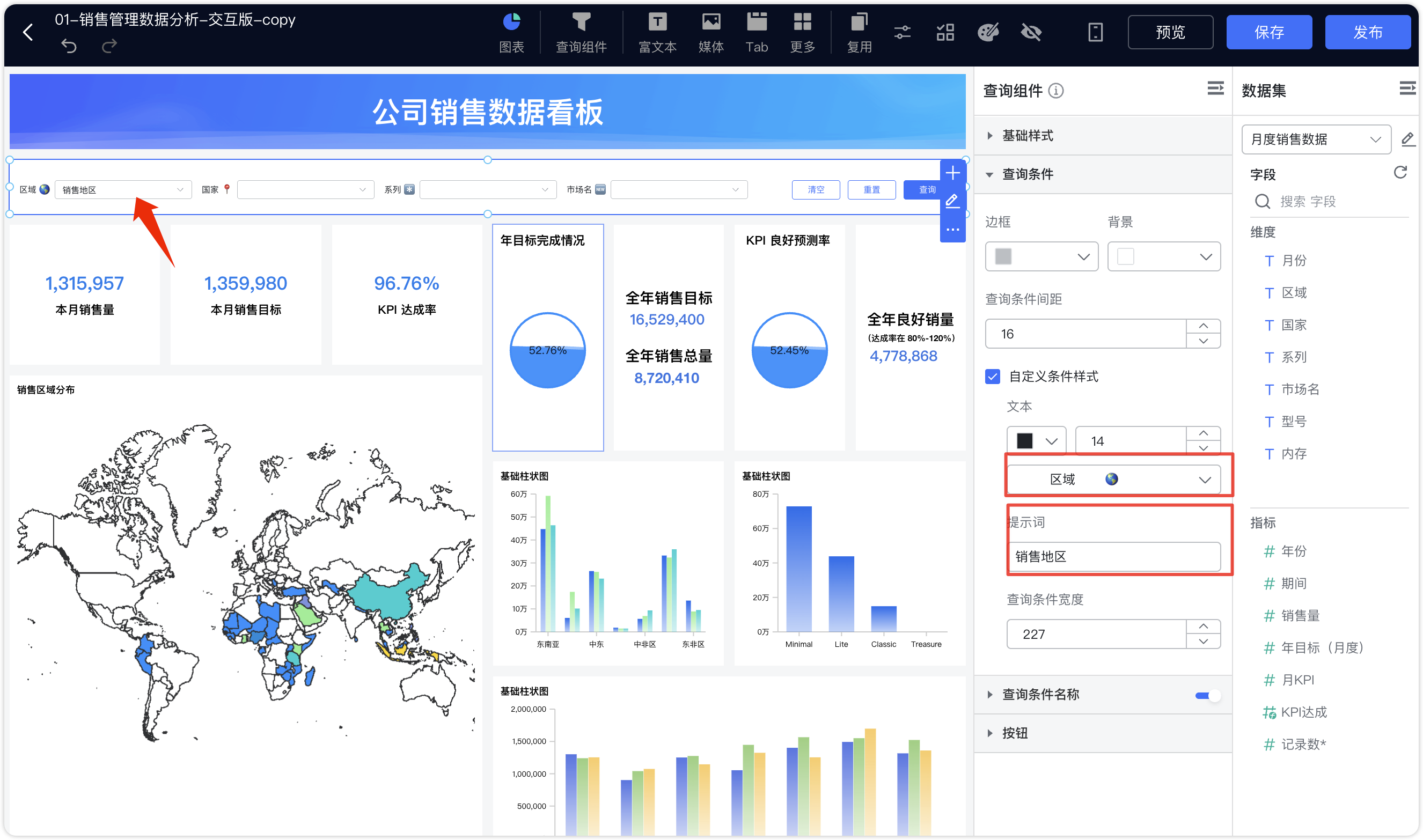Click the 保存 save button
1423x840 pixels.
pos(1268,32)
